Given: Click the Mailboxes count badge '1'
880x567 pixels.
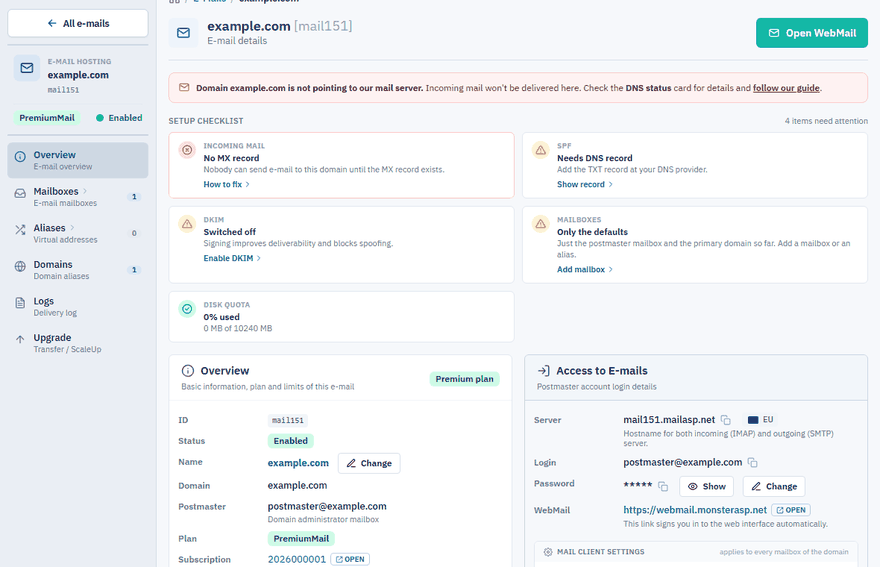Looking at the screenshot, I should click(134, 197).
